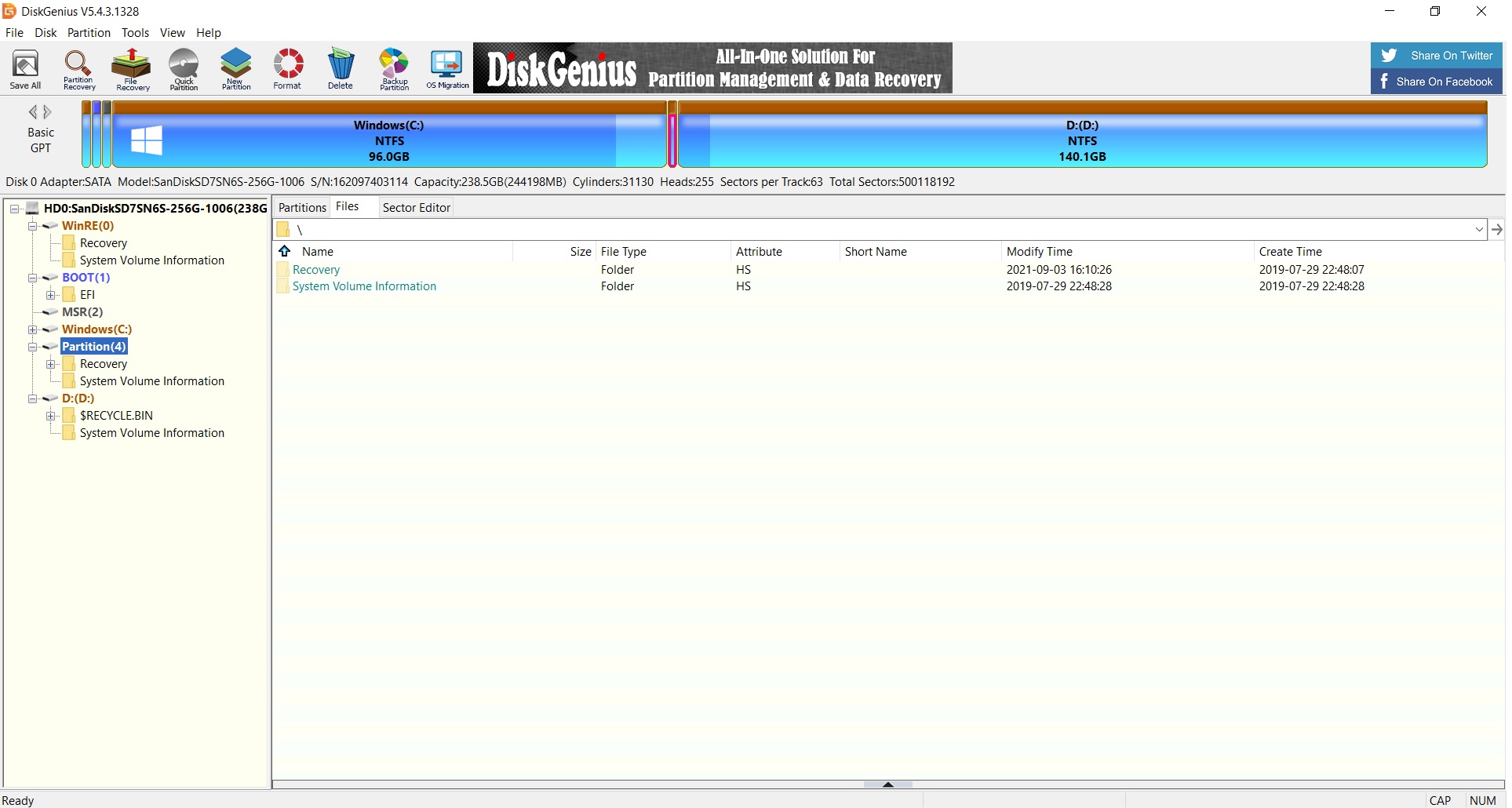This screenshot has width=1512, height=808.
Task: Expand the Windows(C:) tree node
Action: [33, 329]
